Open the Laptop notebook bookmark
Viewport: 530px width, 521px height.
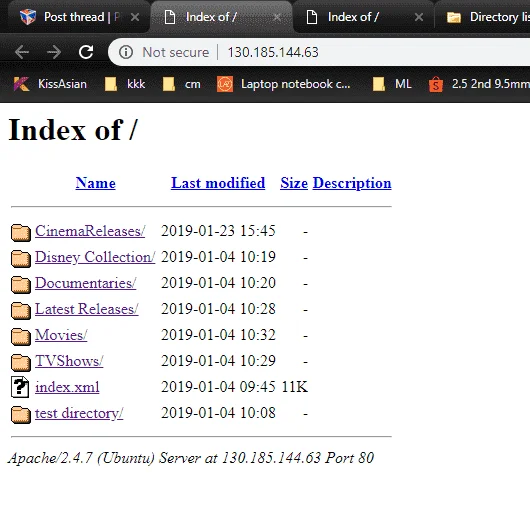click(284, 84)
